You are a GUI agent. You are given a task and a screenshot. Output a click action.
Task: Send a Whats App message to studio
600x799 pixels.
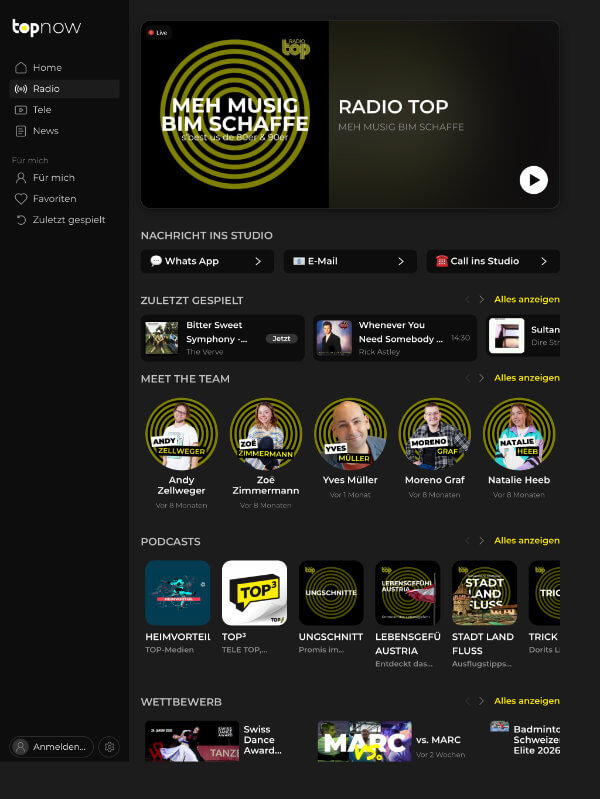tap(207, 261)
